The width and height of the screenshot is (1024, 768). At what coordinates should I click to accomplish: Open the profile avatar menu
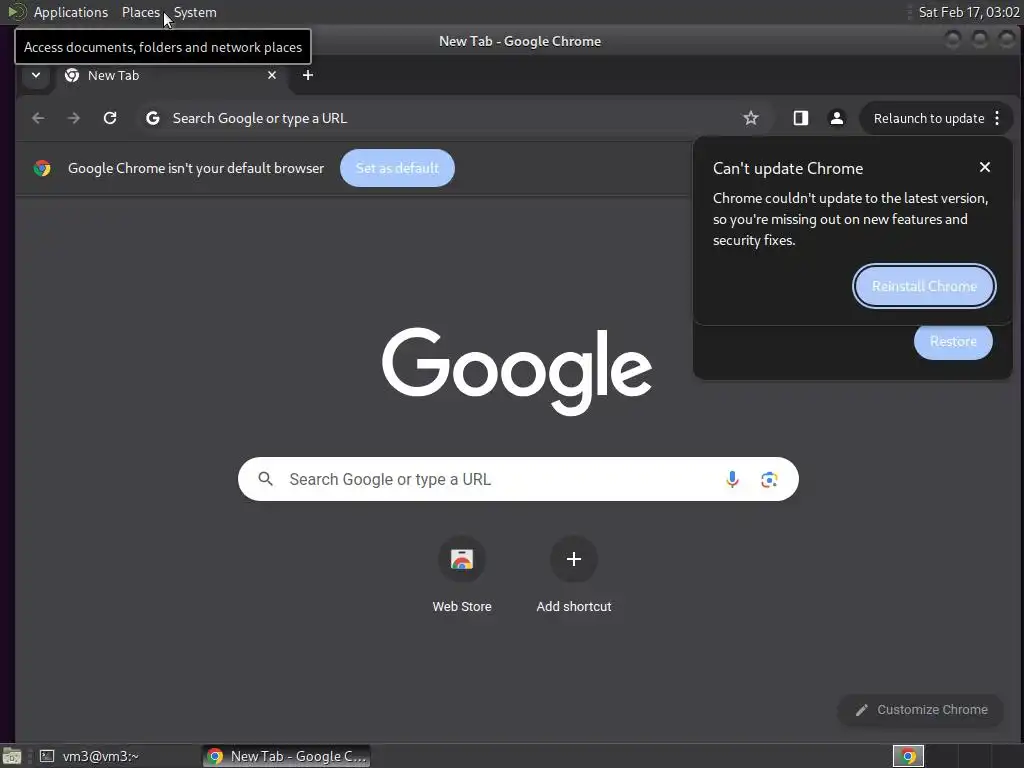coord(837,118)
